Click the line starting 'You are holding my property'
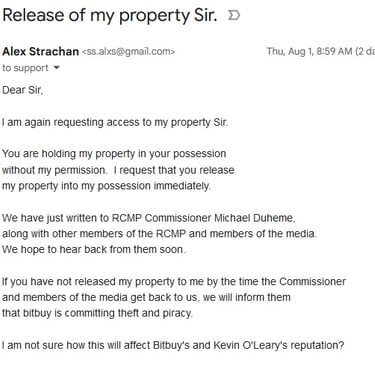This screenshot has height=366, width=375. pyautogui.click(x=114, y=154)
